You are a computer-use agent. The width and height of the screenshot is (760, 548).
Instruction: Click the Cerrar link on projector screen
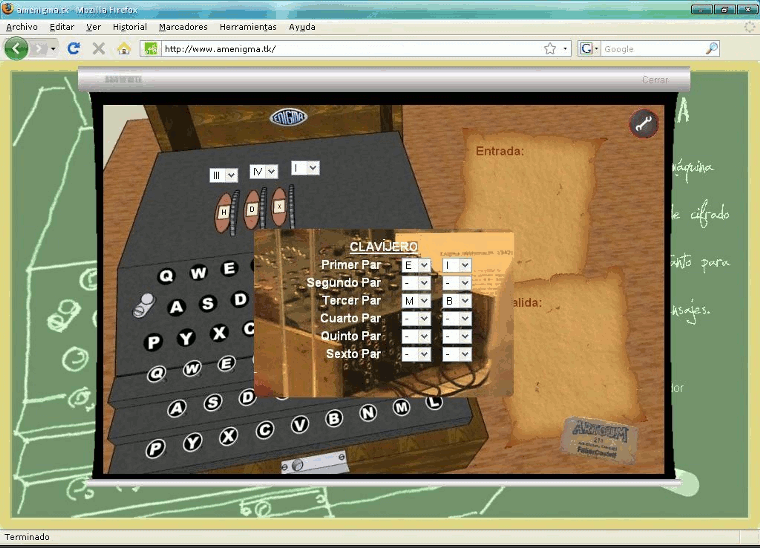[x=655, y=79]
